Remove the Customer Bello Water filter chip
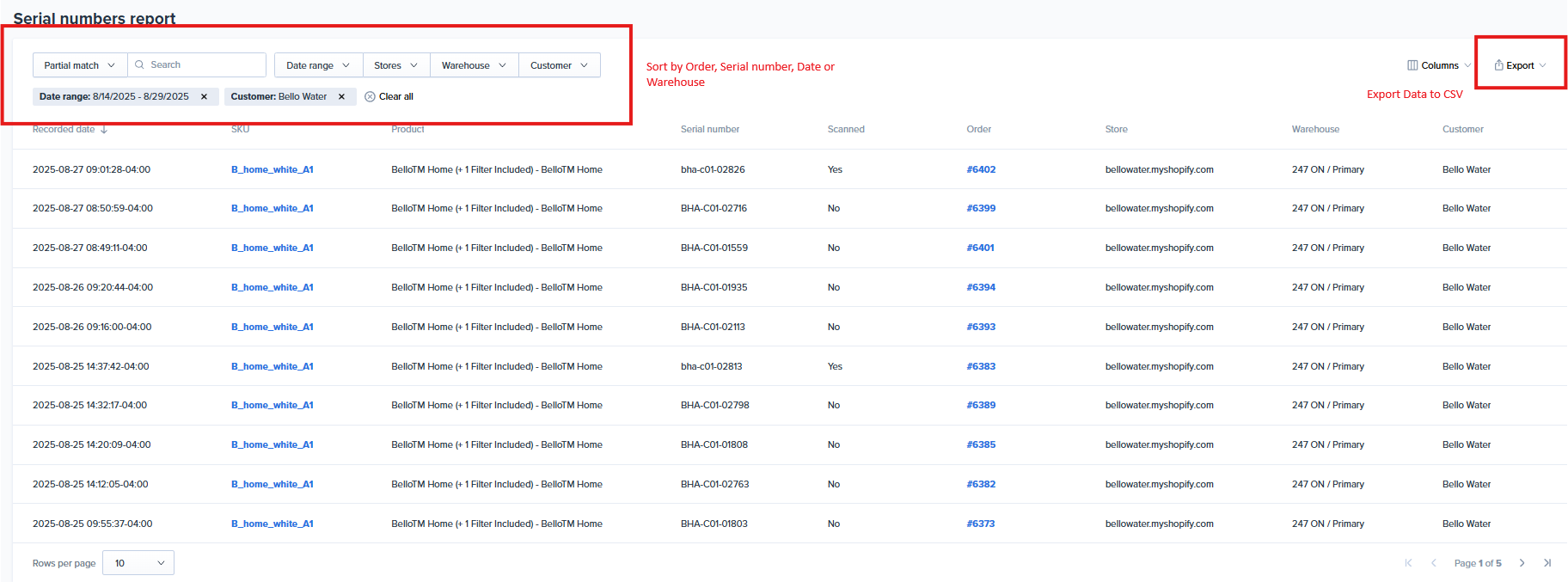This screenshot has width=1568, height=582. click(341, 96)
